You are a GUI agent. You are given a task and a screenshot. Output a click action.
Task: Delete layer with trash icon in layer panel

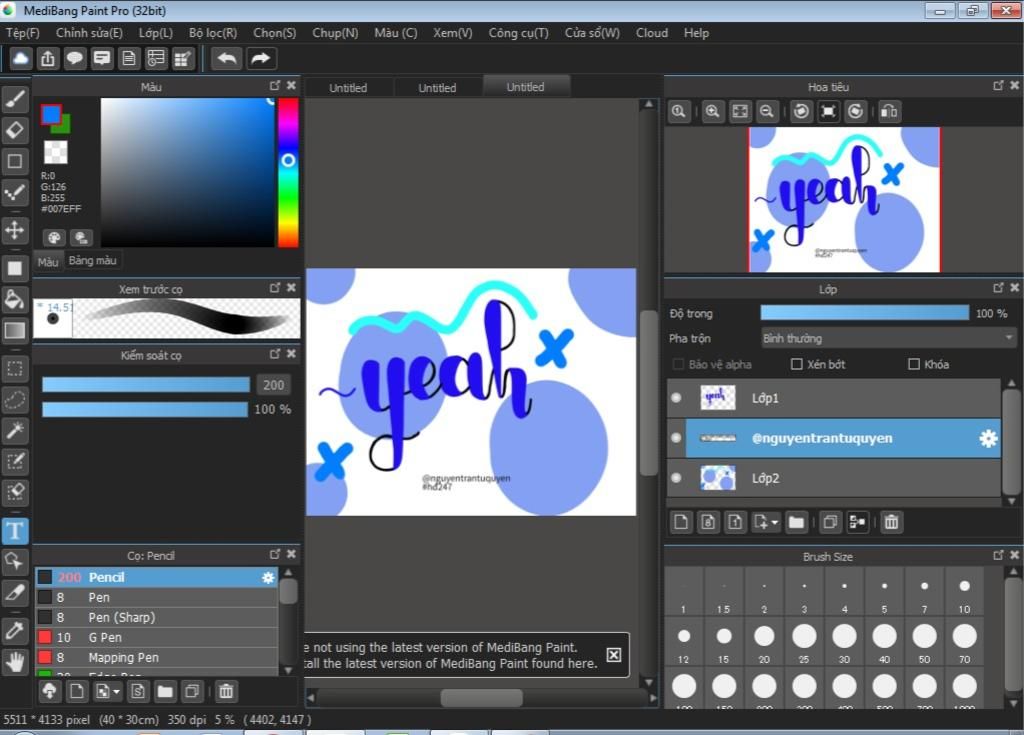[x=891, y=522]
